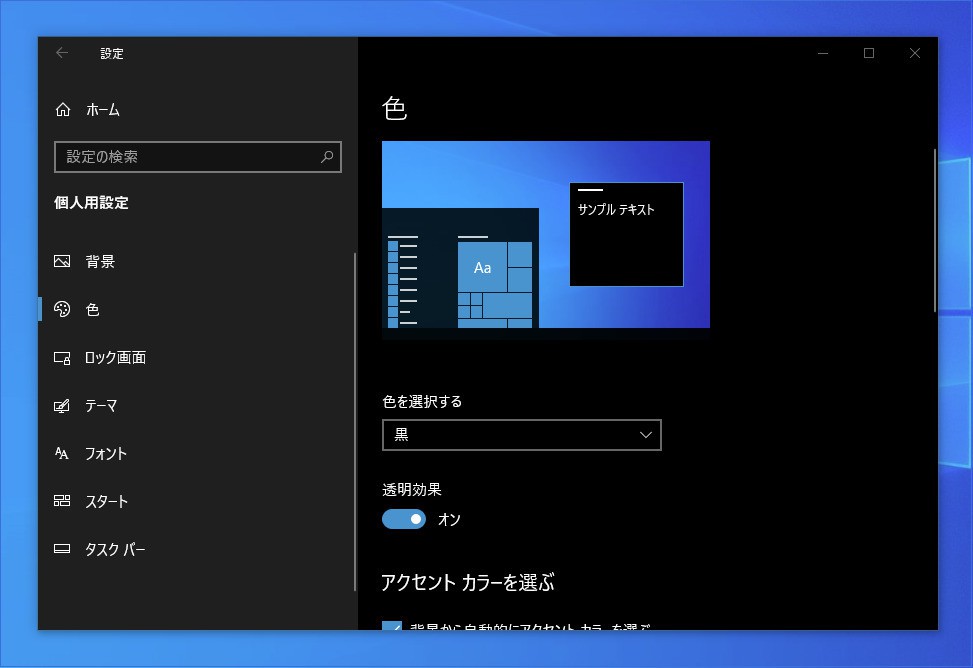973x668 pixels.
Task: Turn off the 透明効果 toggle
Action: pos(404,519)
